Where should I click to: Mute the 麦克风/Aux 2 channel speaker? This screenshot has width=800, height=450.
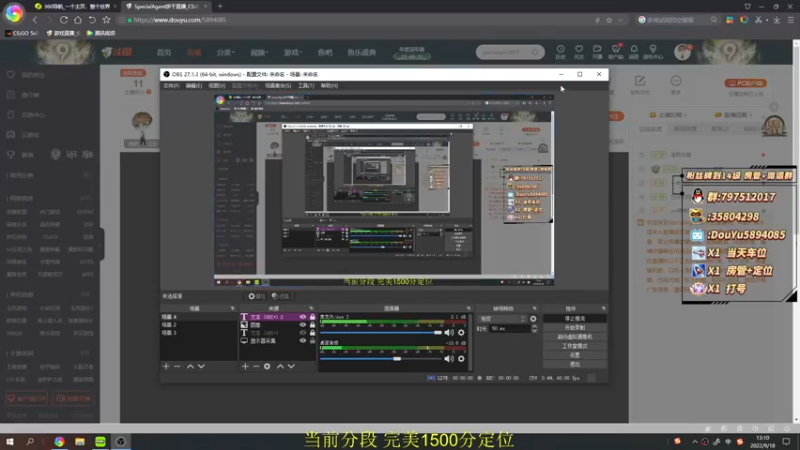tap(449, 333)
